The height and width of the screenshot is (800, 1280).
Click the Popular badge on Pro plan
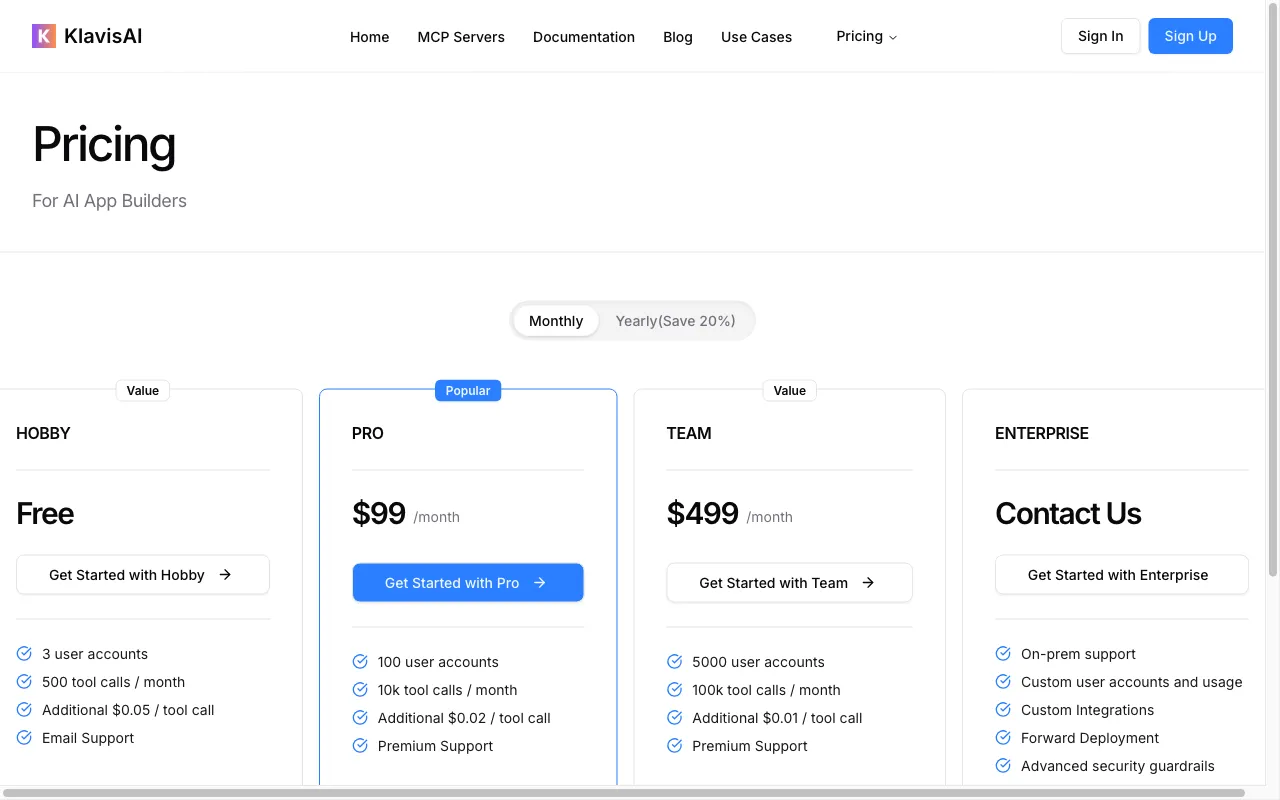click(x=468, y=391)
